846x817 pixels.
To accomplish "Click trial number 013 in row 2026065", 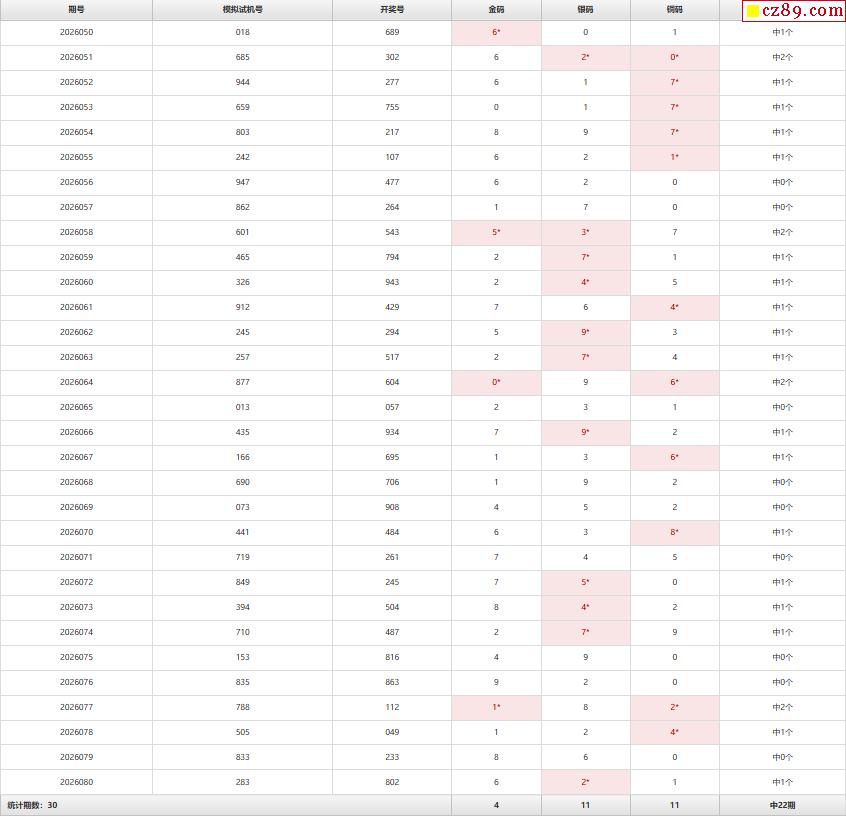I will 242,407.
